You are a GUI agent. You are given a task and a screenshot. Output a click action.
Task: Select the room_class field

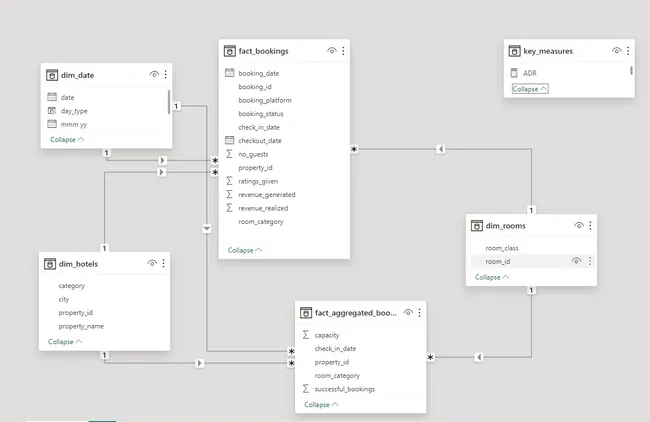coord(502,248)
